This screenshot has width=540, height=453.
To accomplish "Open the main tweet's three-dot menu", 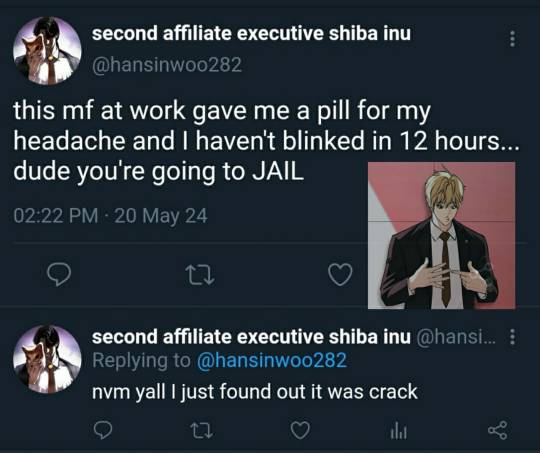I will [512, 39].
